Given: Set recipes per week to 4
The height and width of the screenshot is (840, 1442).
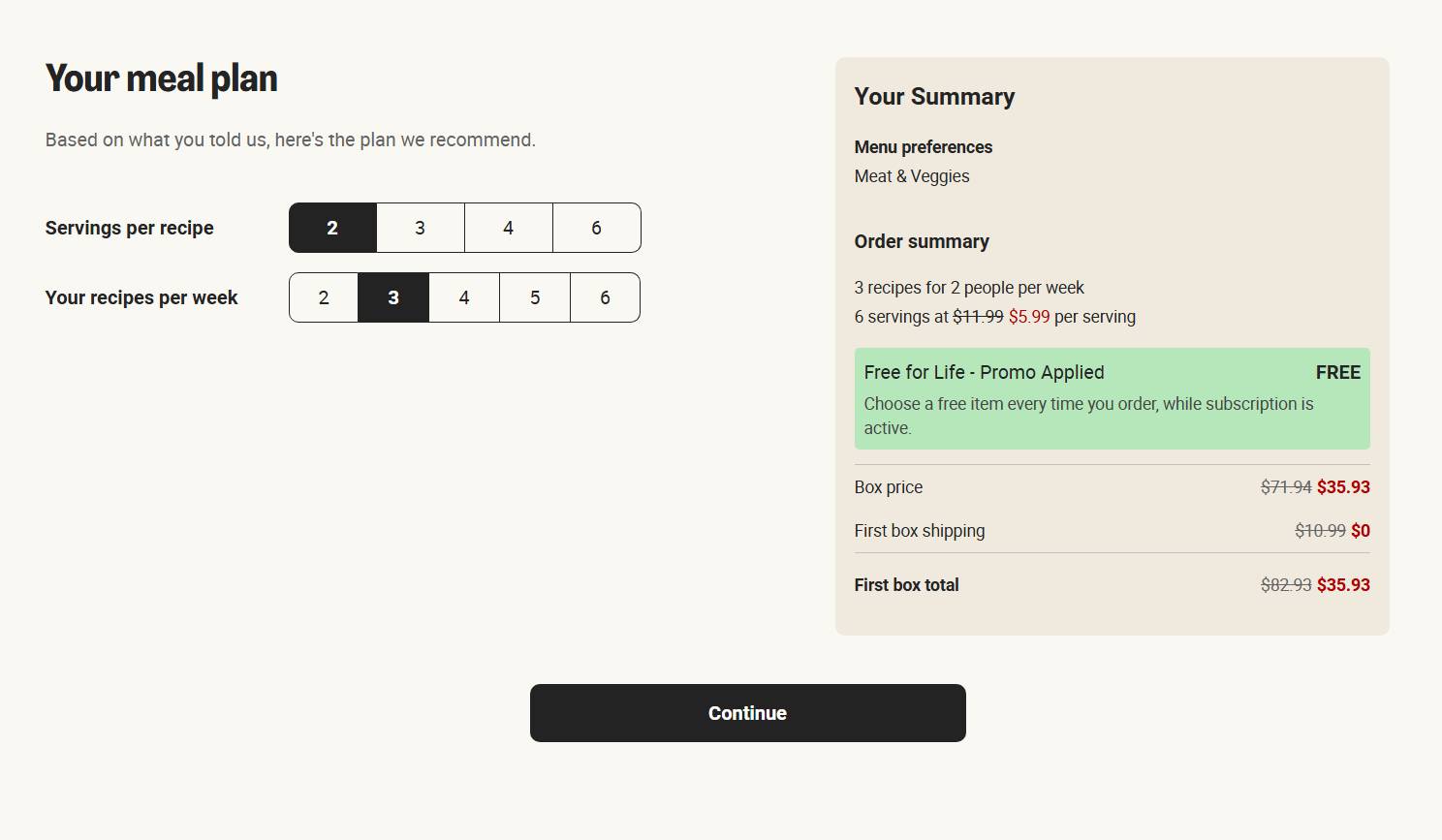Looking at the screenshot, I should point(464,297).
